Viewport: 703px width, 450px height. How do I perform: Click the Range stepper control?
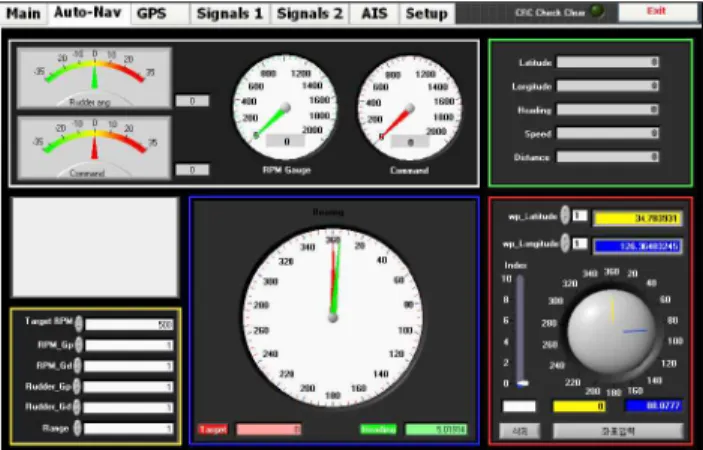[77, 428]
